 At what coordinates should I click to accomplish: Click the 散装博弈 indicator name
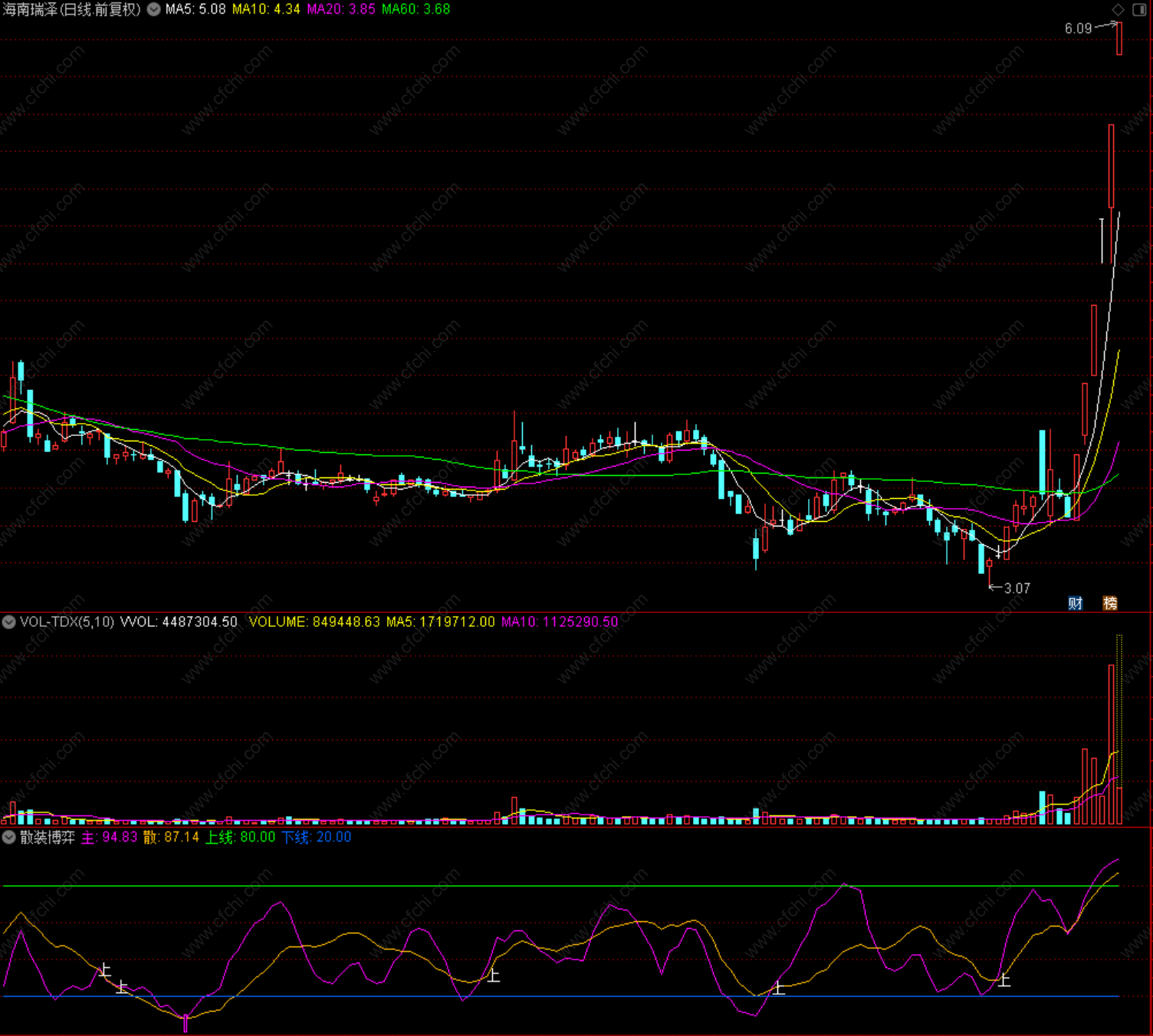[48, 838]
